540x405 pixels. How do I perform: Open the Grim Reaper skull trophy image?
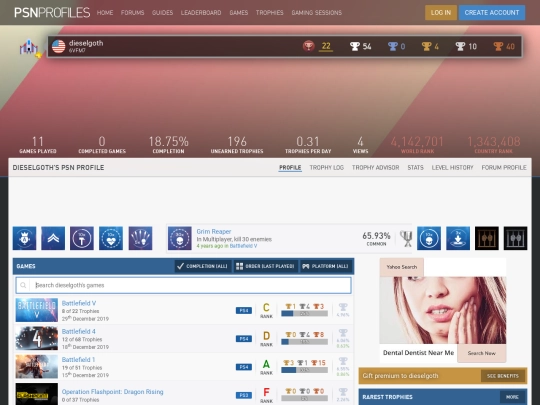point(179,238)
